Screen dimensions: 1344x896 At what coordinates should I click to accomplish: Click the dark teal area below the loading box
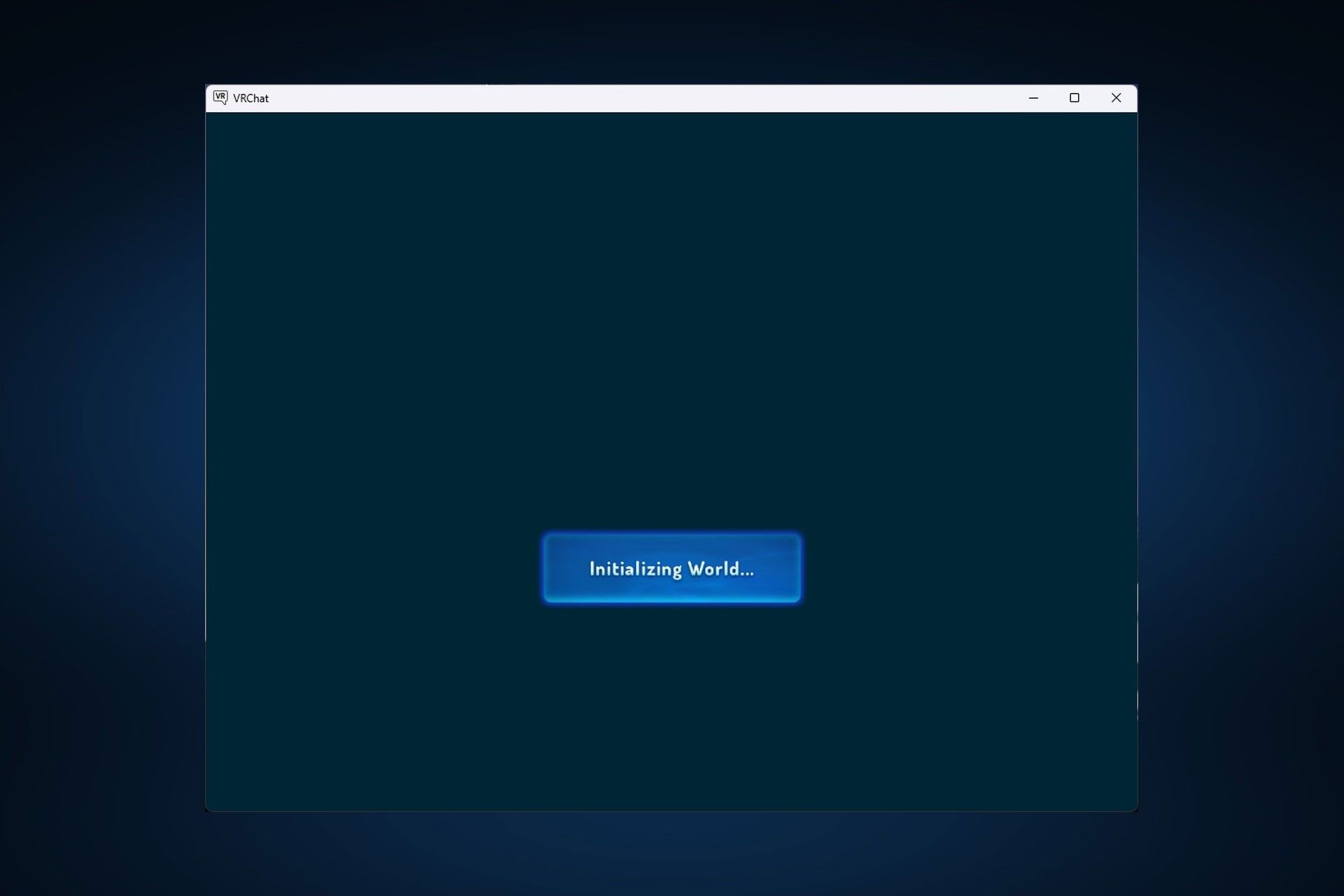671,707
